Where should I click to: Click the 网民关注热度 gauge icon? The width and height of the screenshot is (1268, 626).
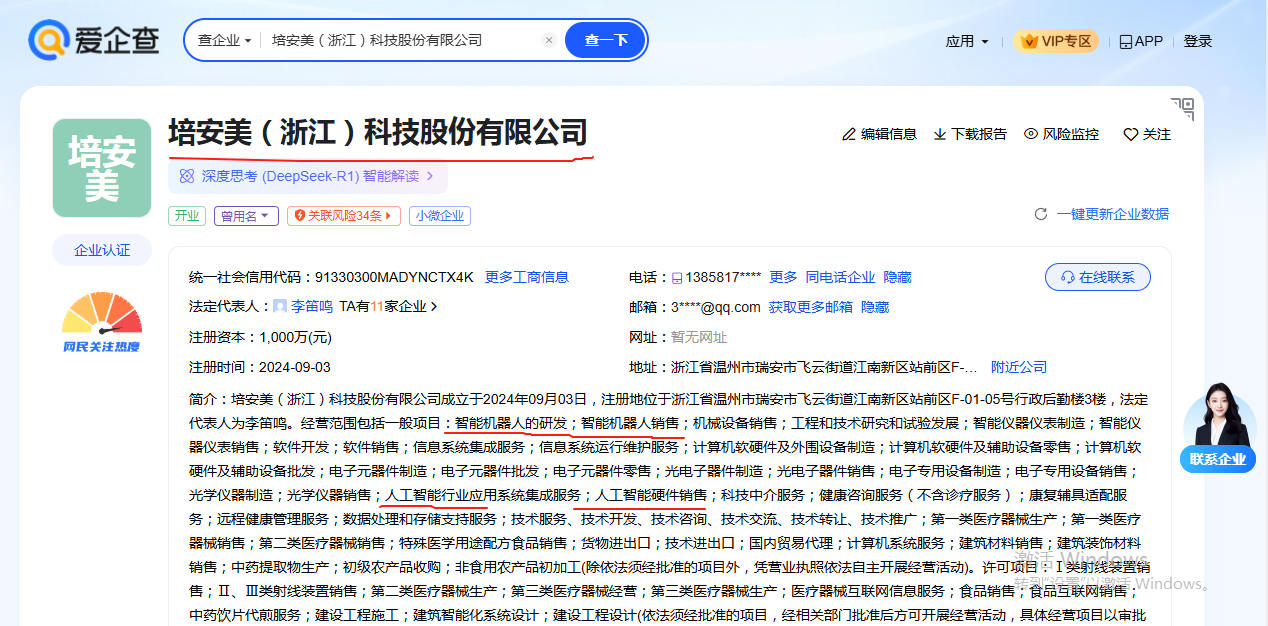coord(102,322)
